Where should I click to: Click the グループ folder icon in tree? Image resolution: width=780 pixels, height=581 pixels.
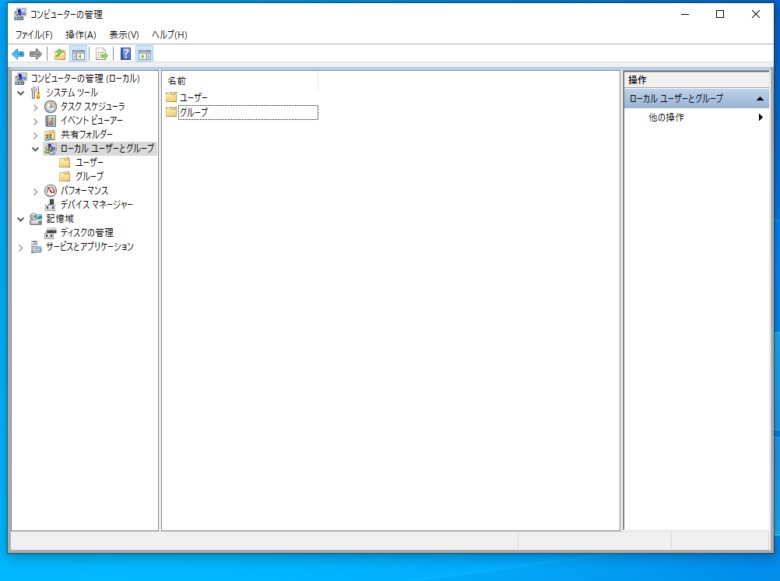click(65, 176)
